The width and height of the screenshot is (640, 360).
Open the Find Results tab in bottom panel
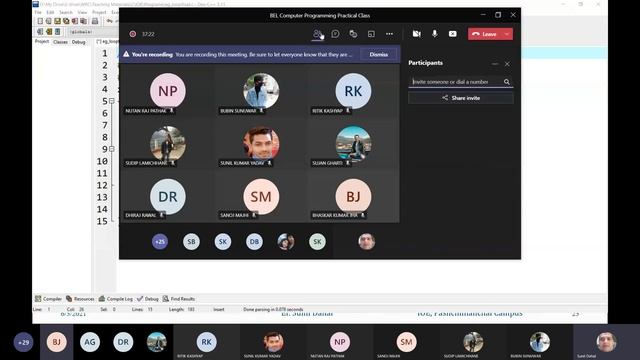(179, 299)
